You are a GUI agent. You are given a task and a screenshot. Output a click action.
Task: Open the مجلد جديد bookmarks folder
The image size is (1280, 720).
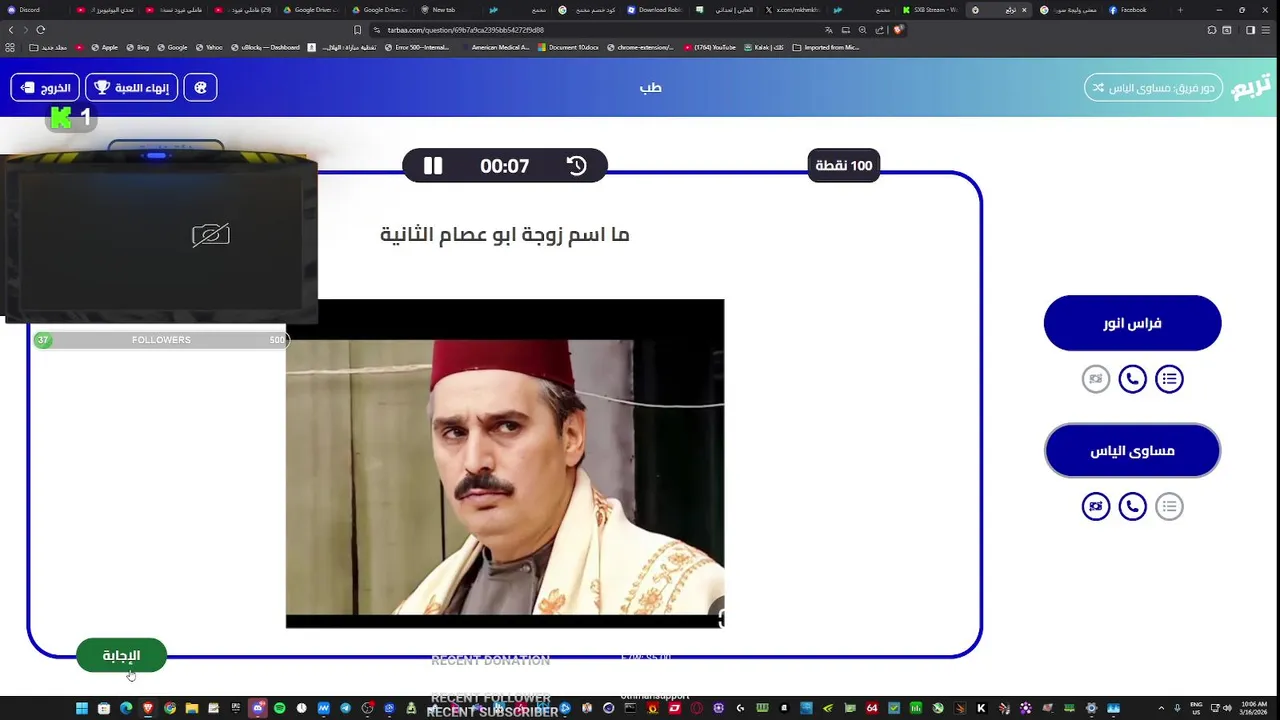[49, 47]
